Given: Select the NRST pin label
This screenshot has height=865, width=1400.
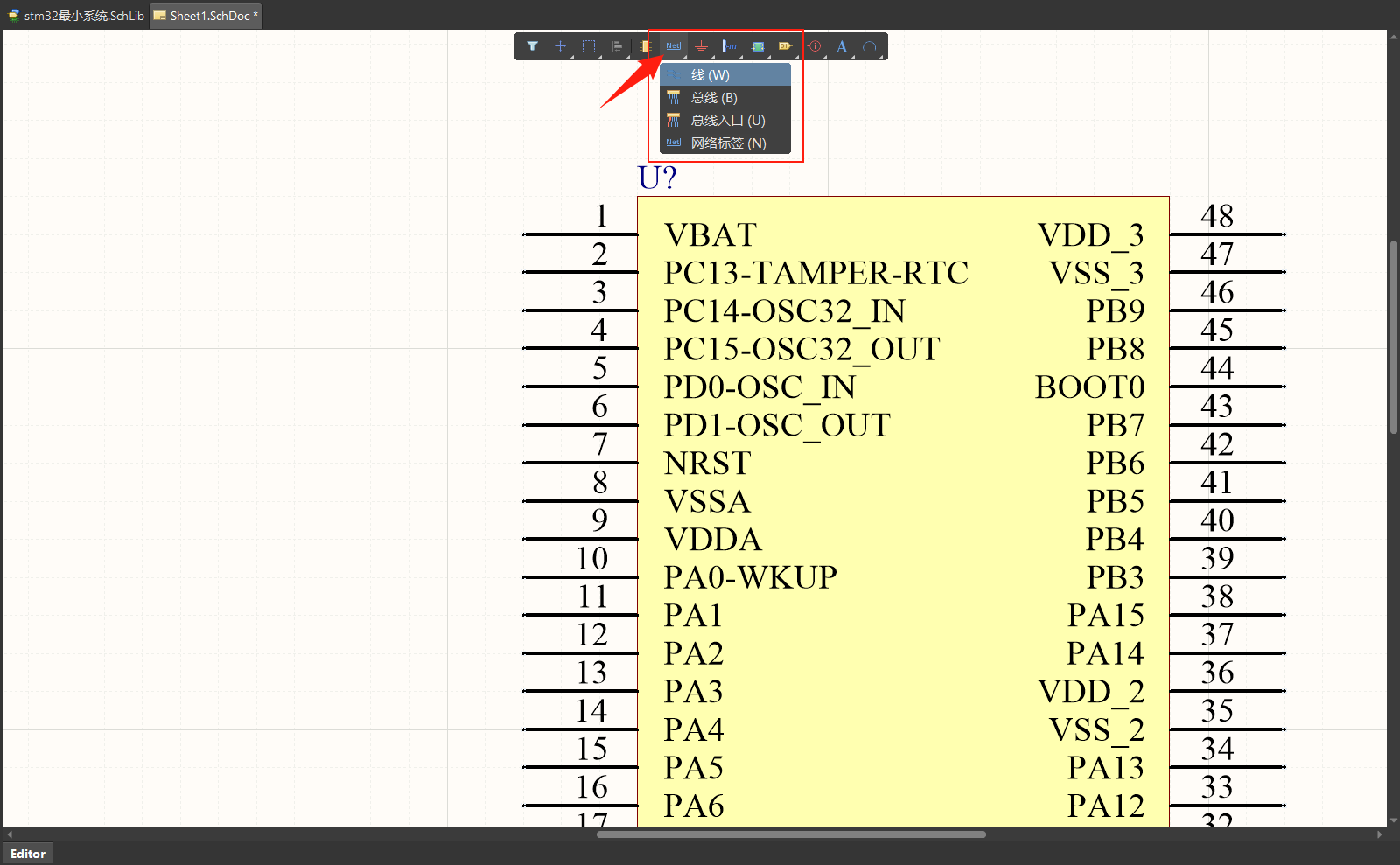Looking at the screenshot, I should point(707,464).
